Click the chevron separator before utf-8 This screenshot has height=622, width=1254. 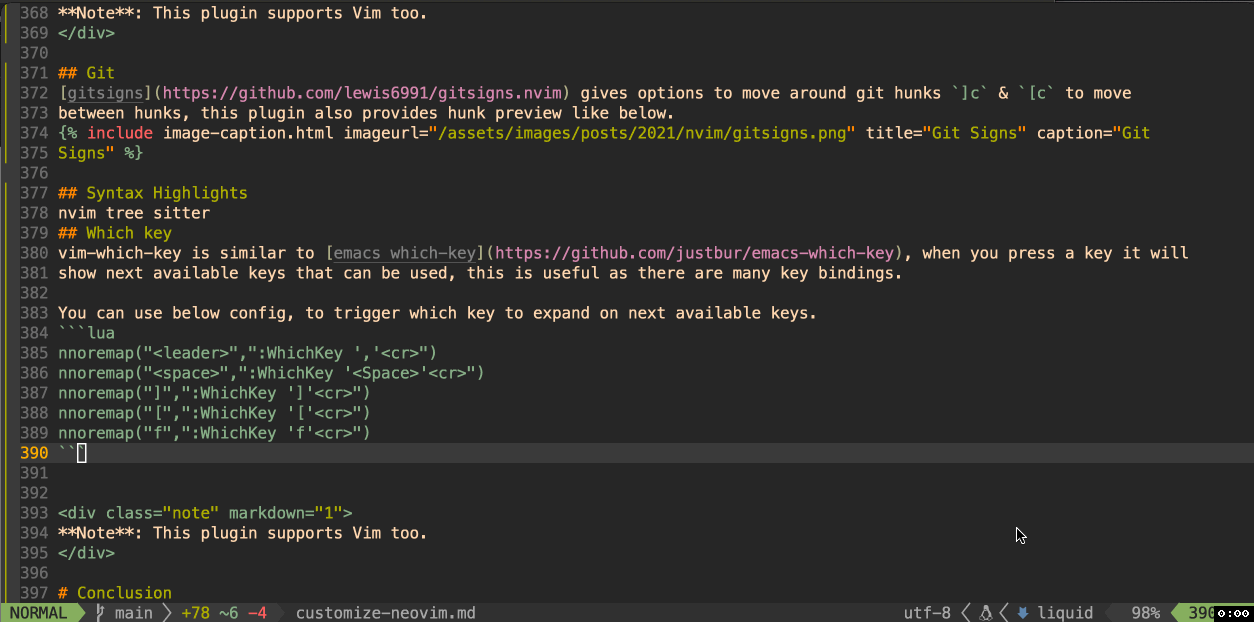click(965, 612)
